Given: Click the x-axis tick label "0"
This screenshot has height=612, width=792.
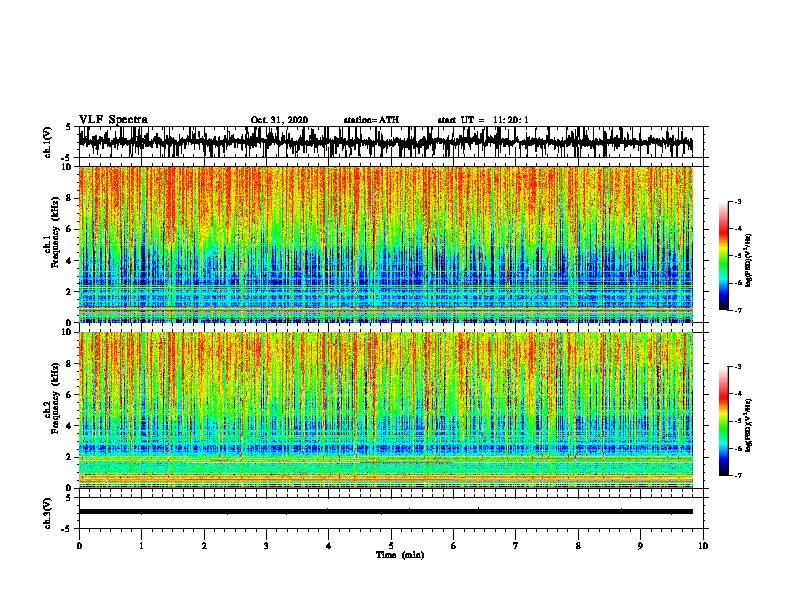Looking at the screenshot, I should click(79, 546).
